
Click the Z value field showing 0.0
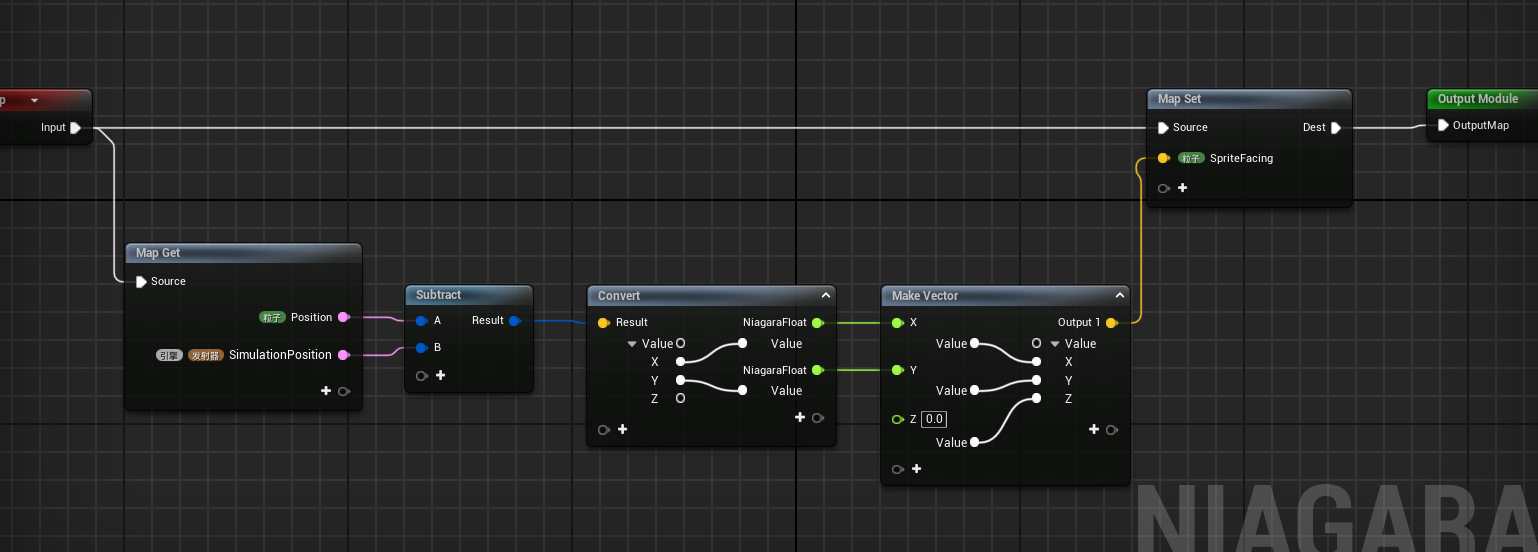coord(934,419)
